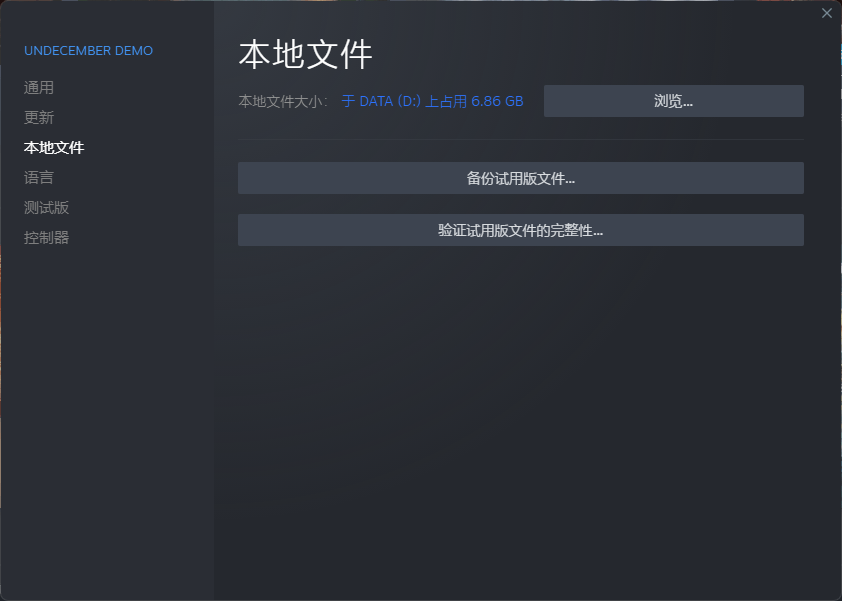The height and width of the screenshot is (601, 842).
Task: Click the empty gap between the backup and verify buttons
Action: [x=520, y=204]
